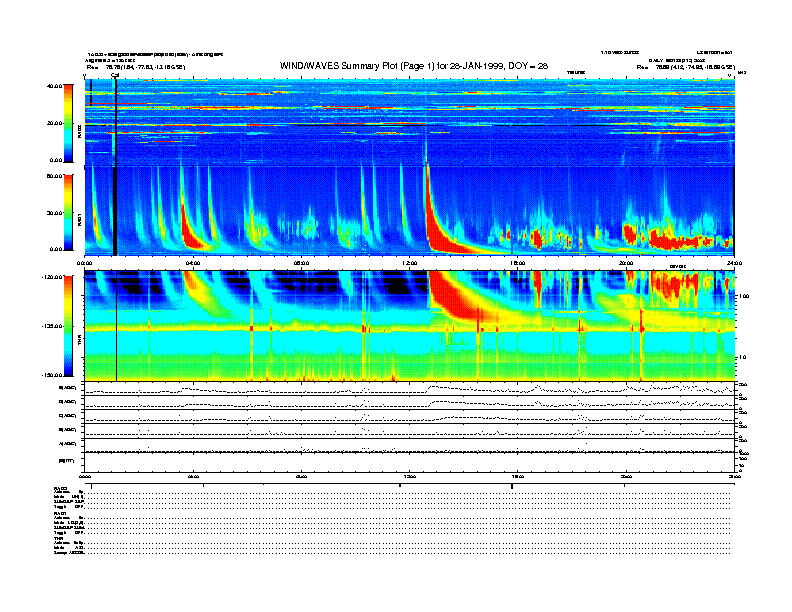Click the 00:00 label under RAD1 panel
The width and height of the screenshot is (792, 612).
point(85,263)
